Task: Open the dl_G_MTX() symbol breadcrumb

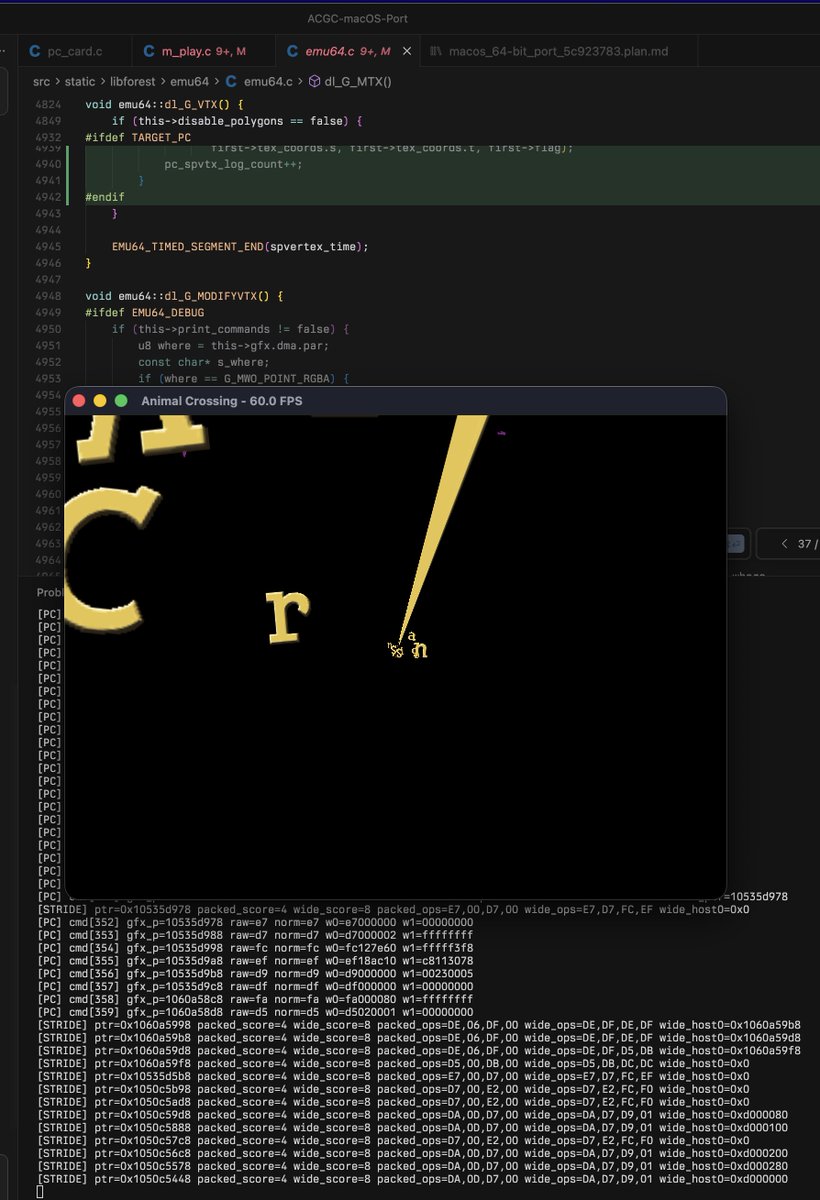Action: click(349, 82)
